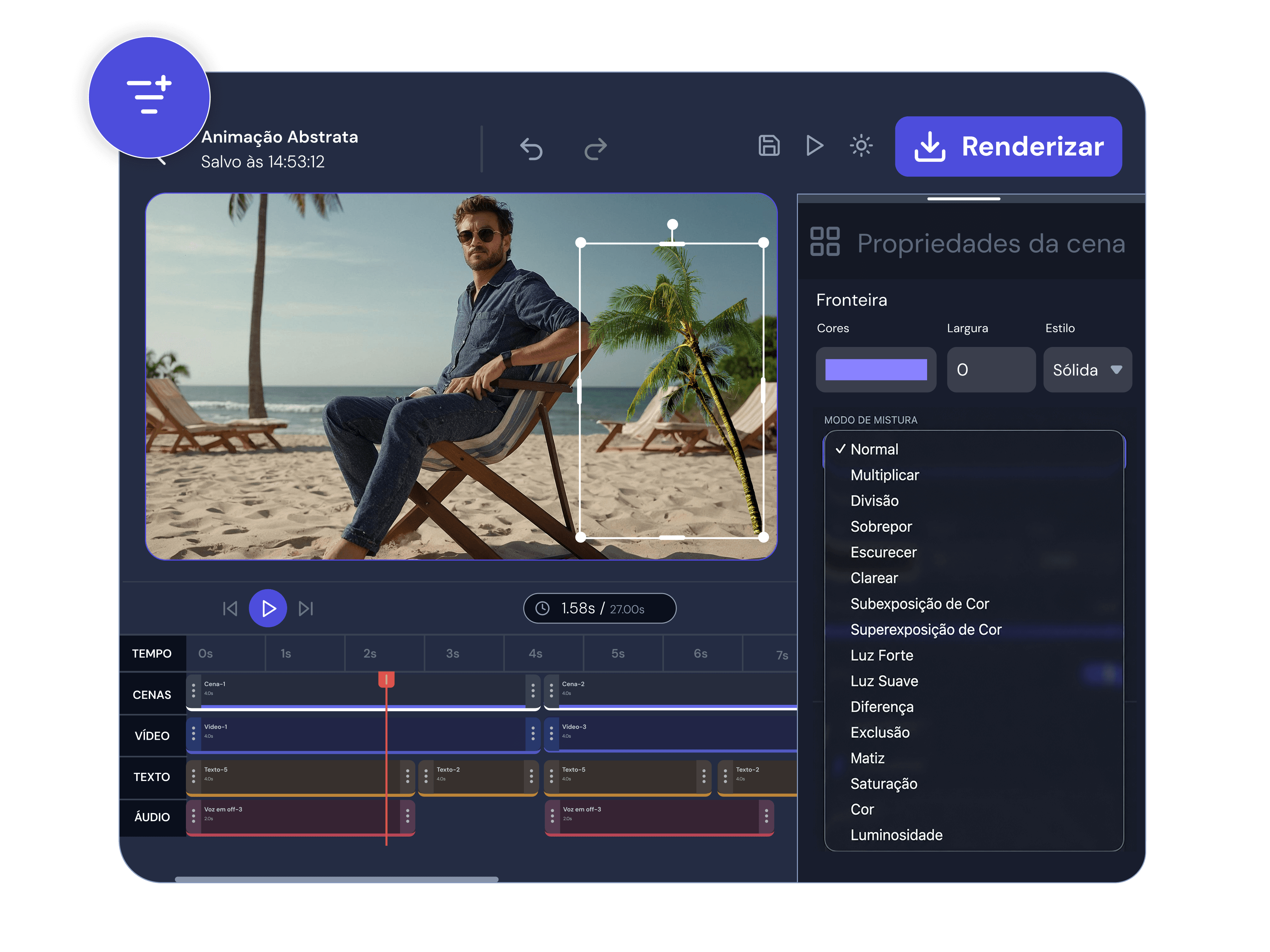Play the timeline with purple button
Screen dimensions: 1270x952
click(267, 608)
